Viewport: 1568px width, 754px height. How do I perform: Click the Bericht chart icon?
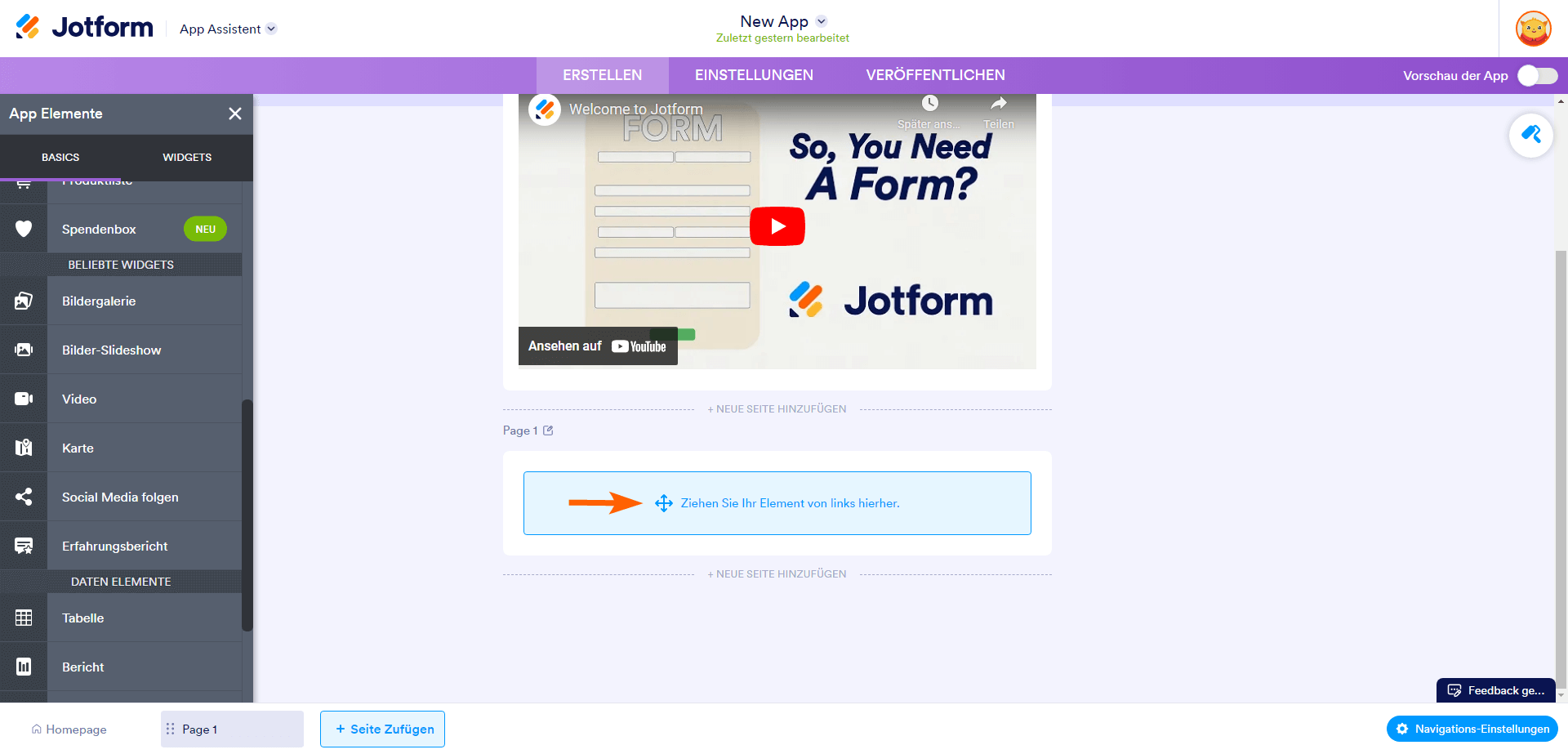(x=24, y=667)
